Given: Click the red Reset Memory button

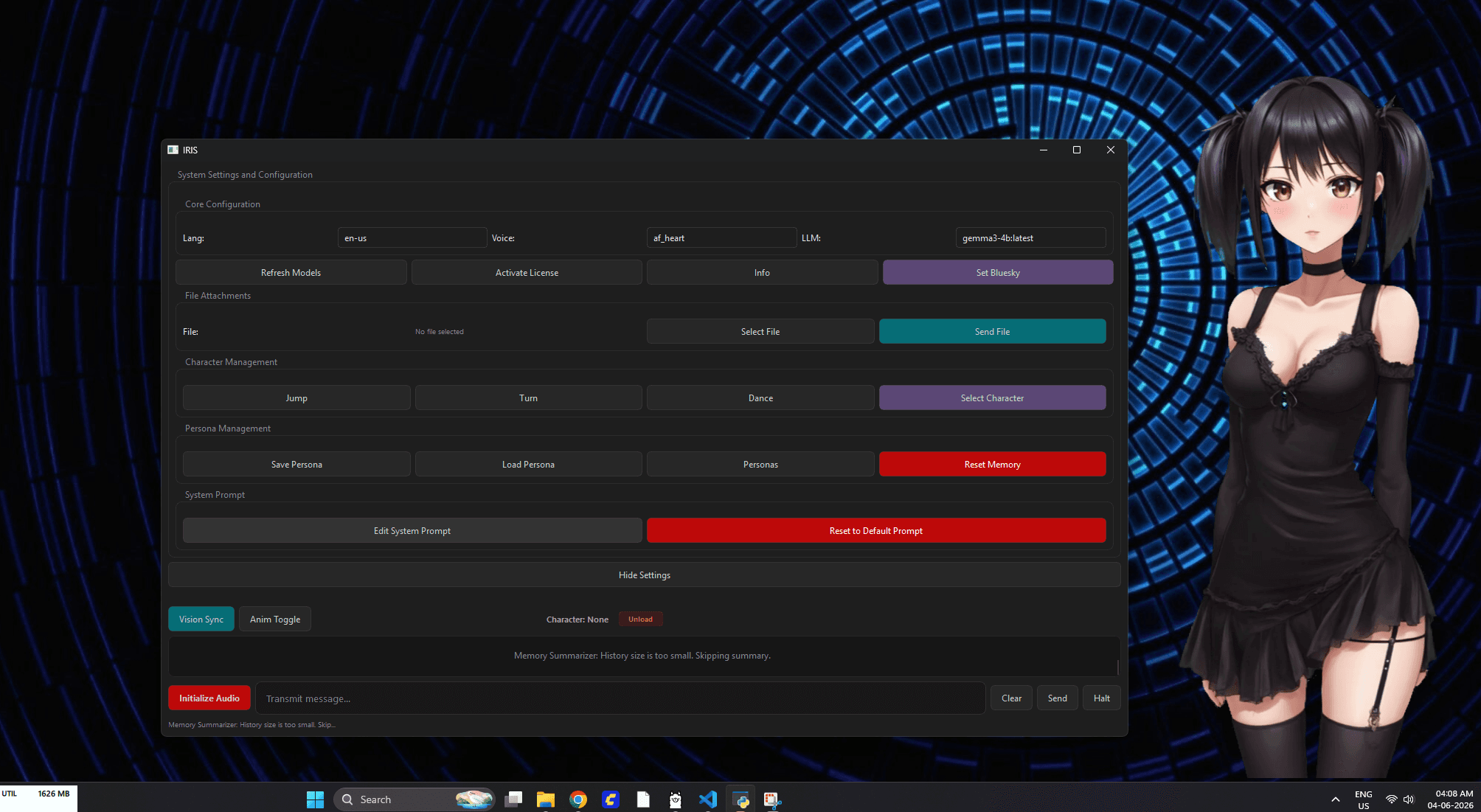Looking at the screenshot, I should pos(993,464).
